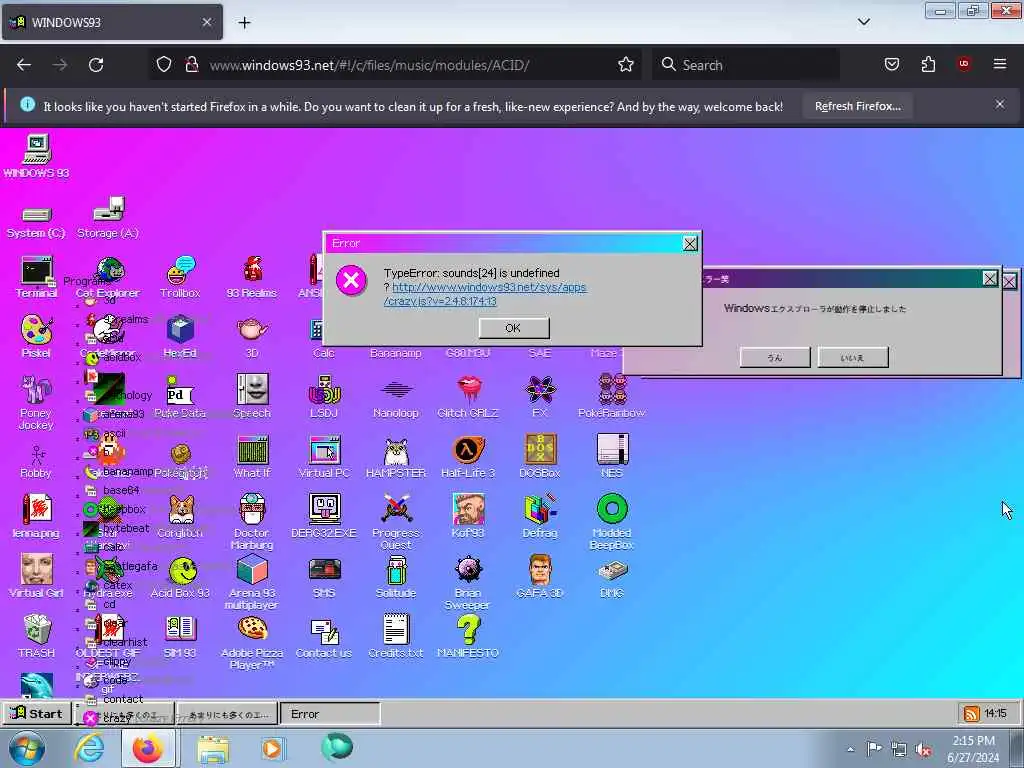This screenshot has width=1024, height=768.
Task: Launch Acid Box 93 smiley icon
Action: (183, 571)
